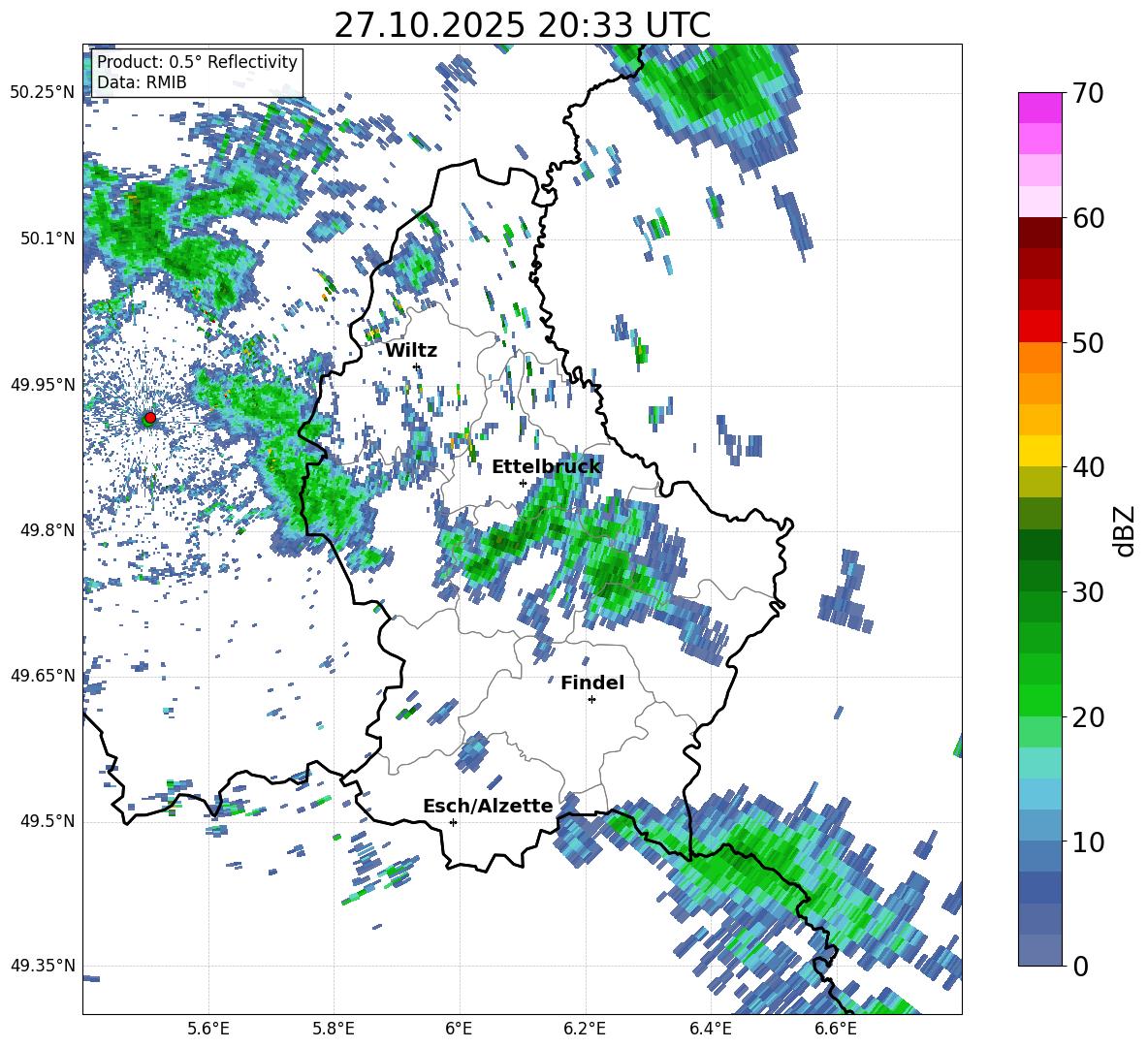
Task: Click the 49.8°N latitude label
Action: (x=46, y=530)
